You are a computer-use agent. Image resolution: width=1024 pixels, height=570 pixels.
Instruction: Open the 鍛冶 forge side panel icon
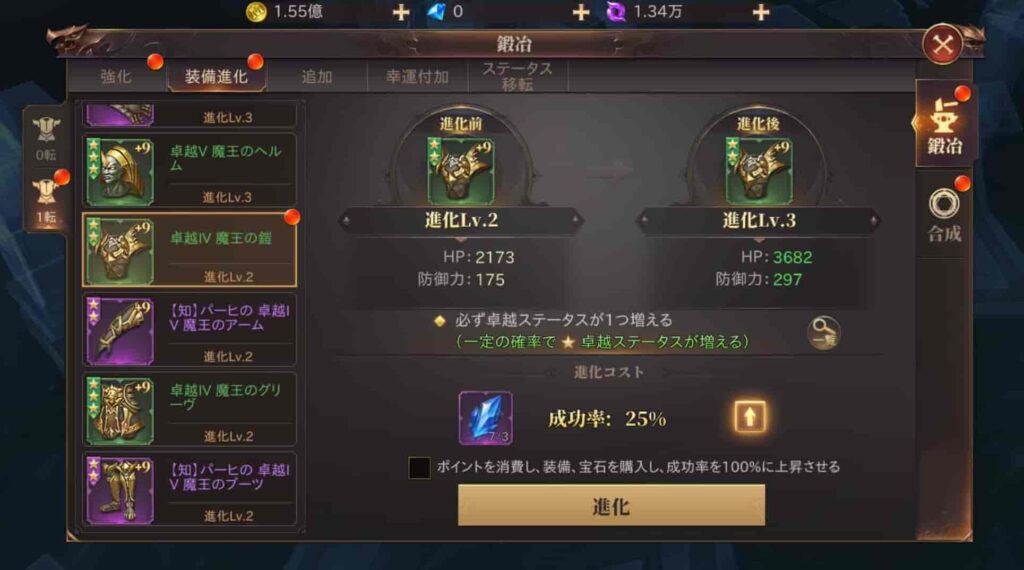pos(945,125)
